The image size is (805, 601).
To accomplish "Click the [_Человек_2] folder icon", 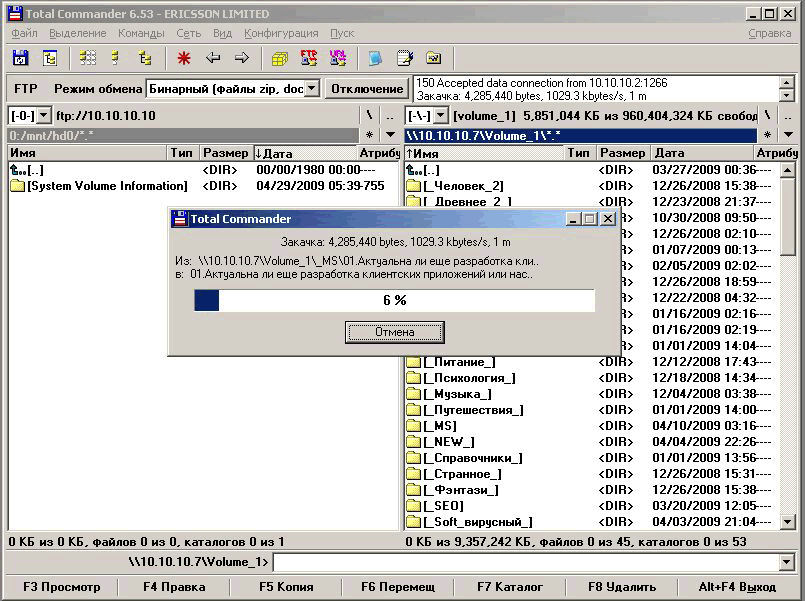I will tap(414, 186).
